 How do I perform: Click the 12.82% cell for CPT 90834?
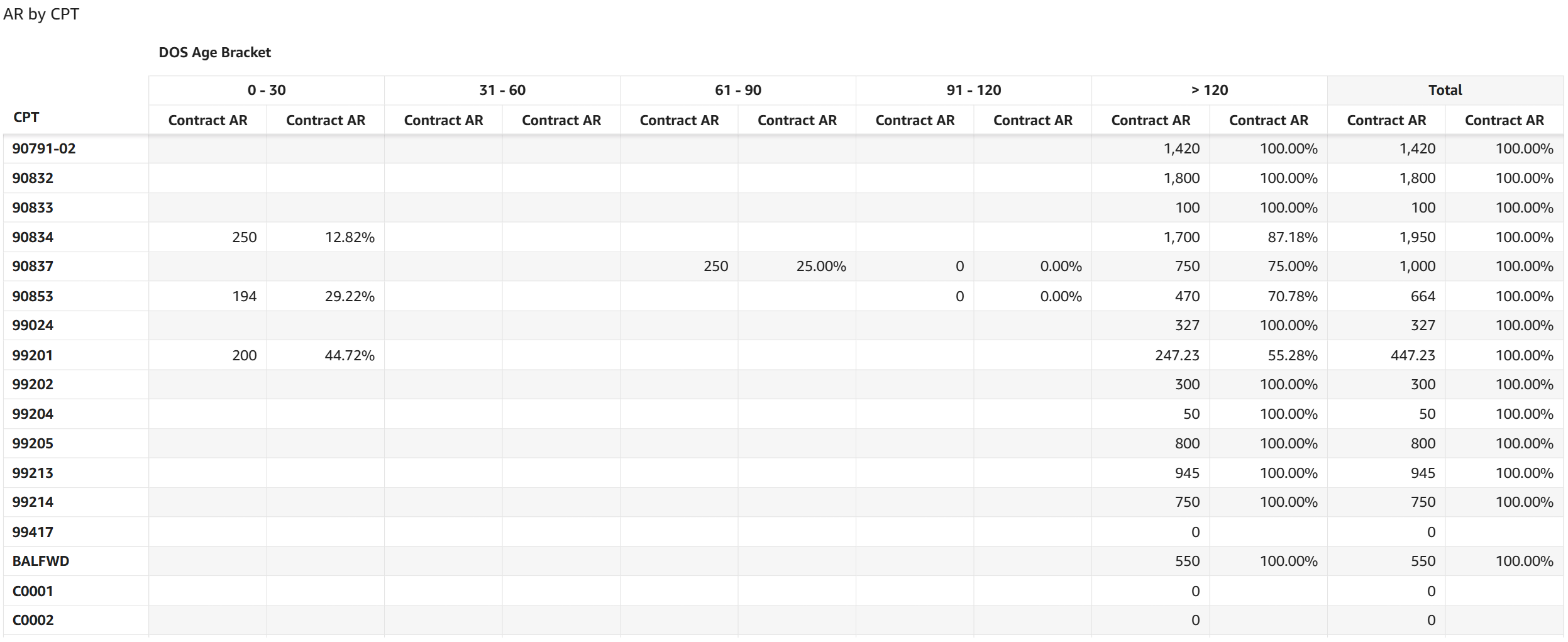(x=350, y=237)
